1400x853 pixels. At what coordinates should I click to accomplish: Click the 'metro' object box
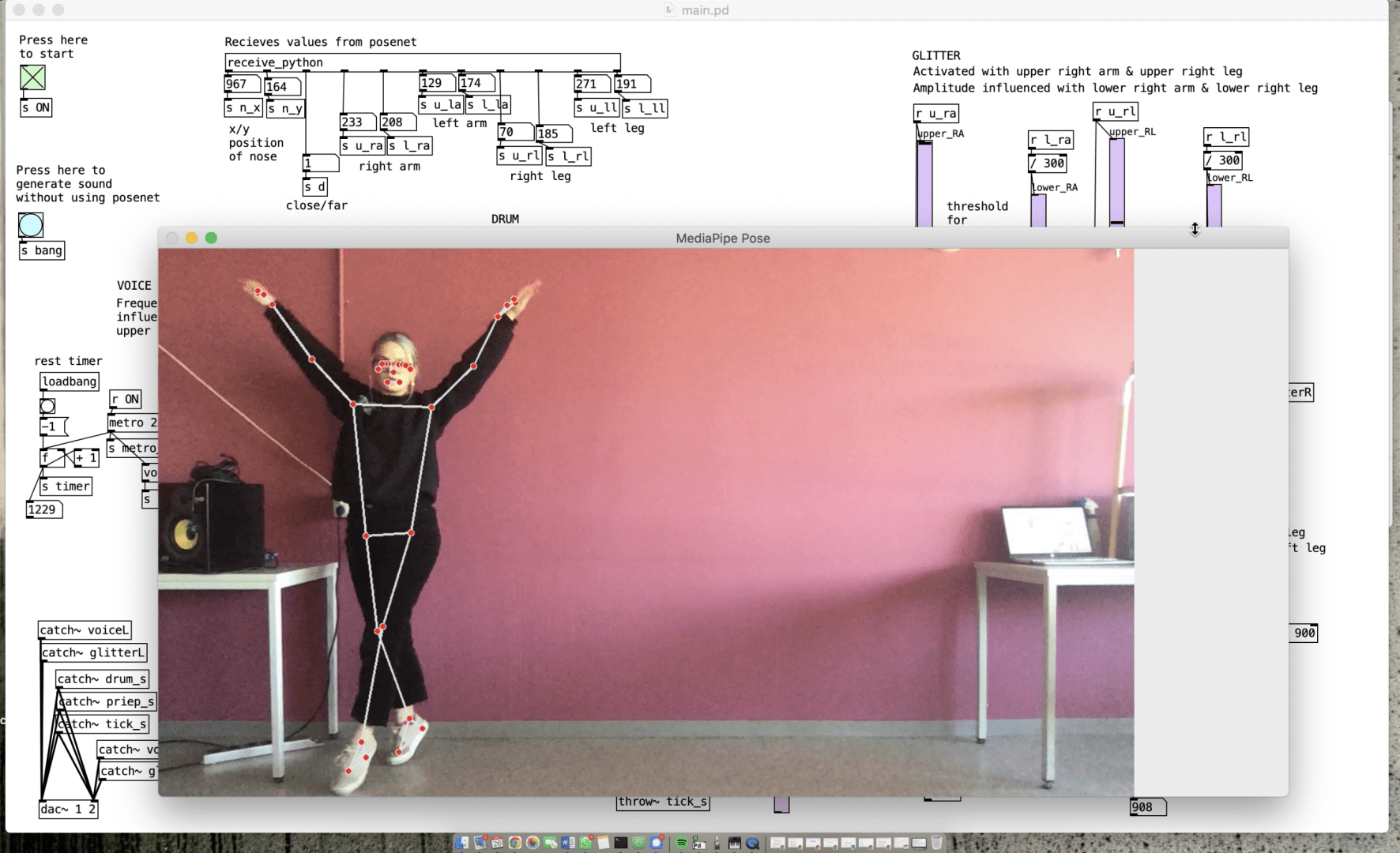tap(132, 423)
